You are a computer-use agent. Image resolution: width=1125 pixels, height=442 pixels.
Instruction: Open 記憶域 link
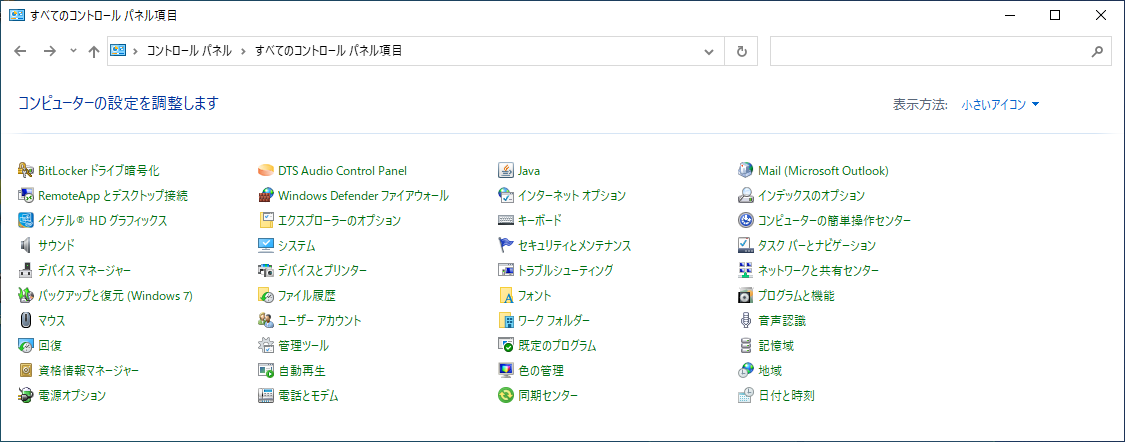pos(776,345)
